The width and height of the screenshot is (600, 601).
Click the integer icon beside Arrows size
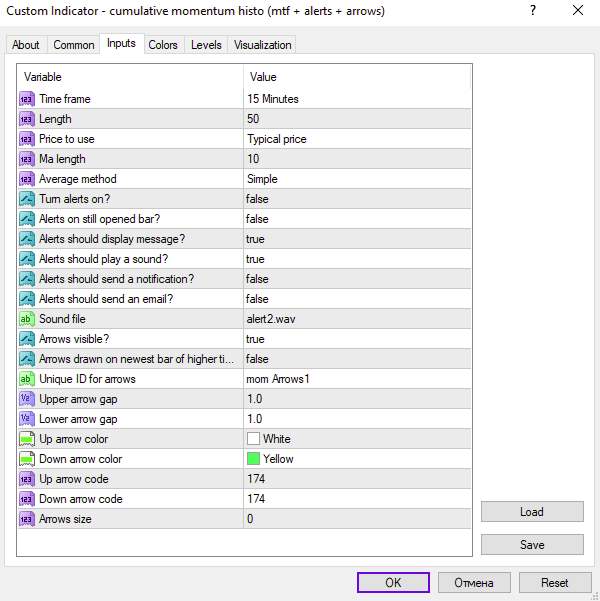pos(27,519)
